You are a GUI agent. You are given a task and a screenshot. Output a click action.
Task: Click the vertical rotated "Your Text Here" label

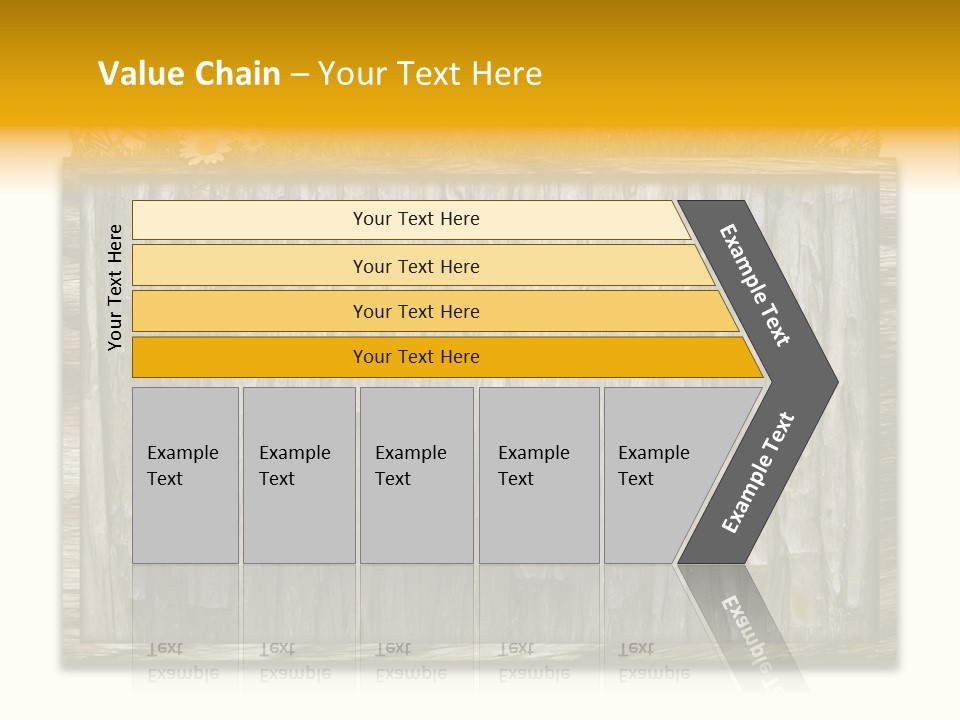click(x=115, y=287)
